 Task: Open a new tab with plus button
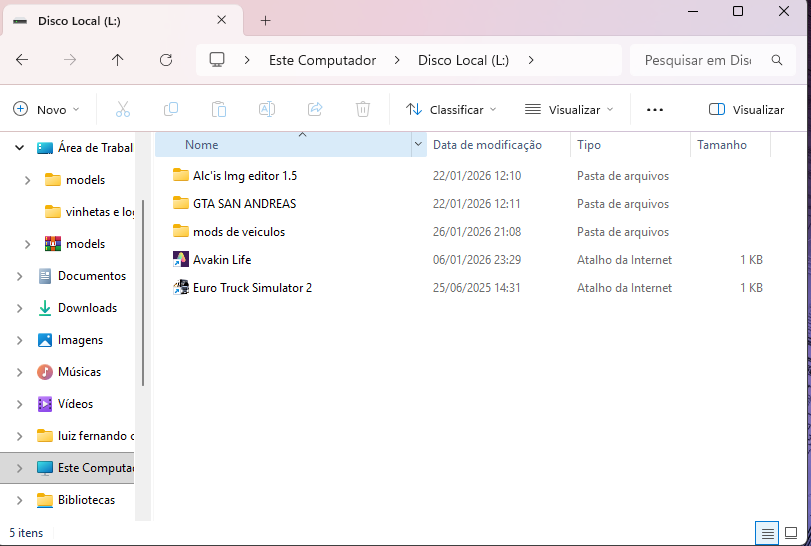click(265, 20)
